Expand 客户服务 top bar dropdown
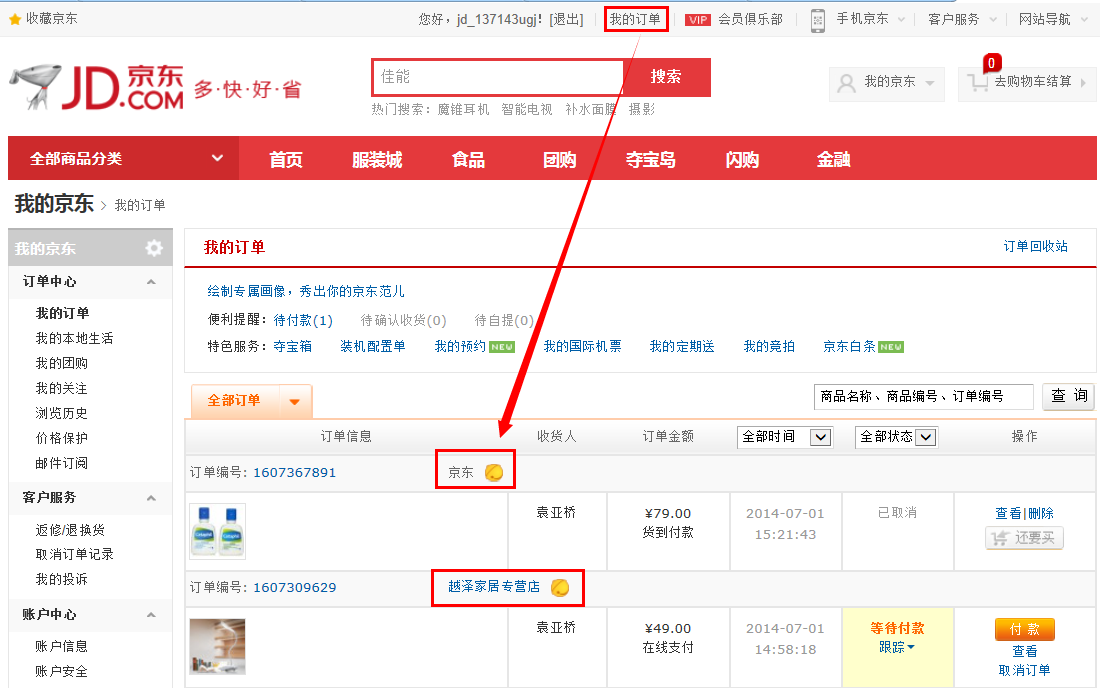This screenshot has width=1100, height=688. [993, 20]
